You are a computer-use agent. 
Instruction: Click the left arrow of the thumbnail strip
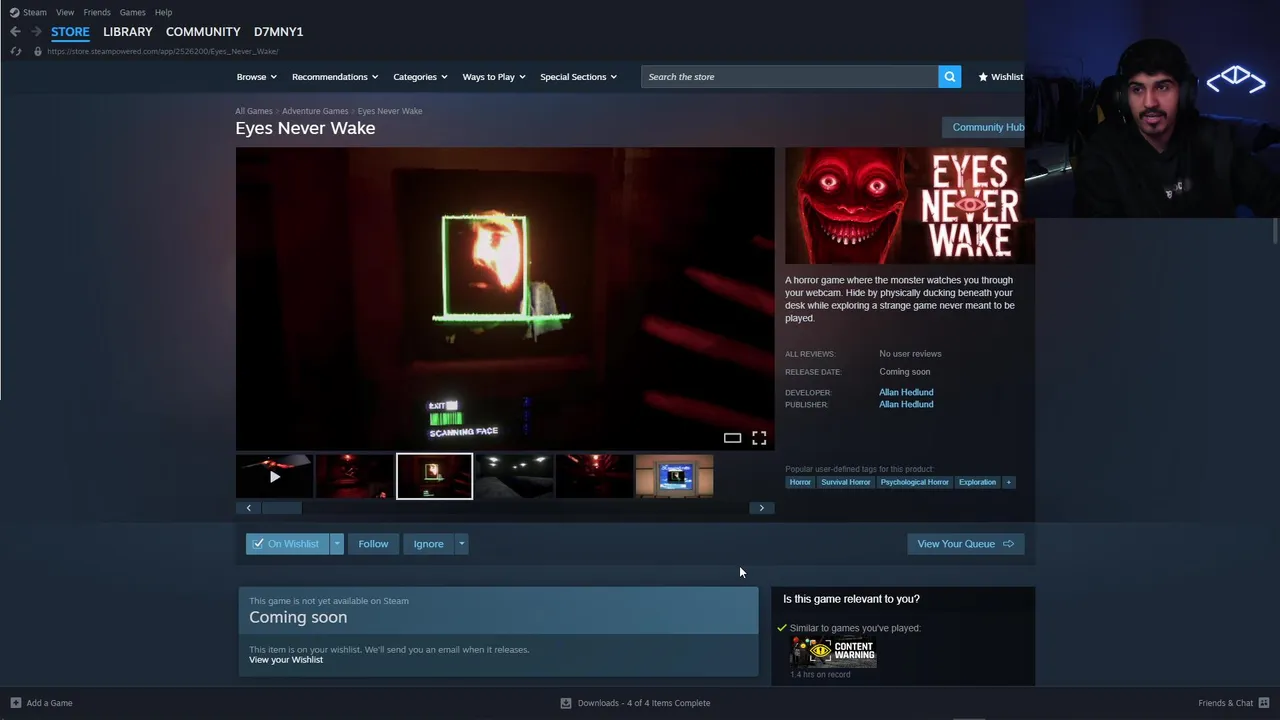click(248, 508)
